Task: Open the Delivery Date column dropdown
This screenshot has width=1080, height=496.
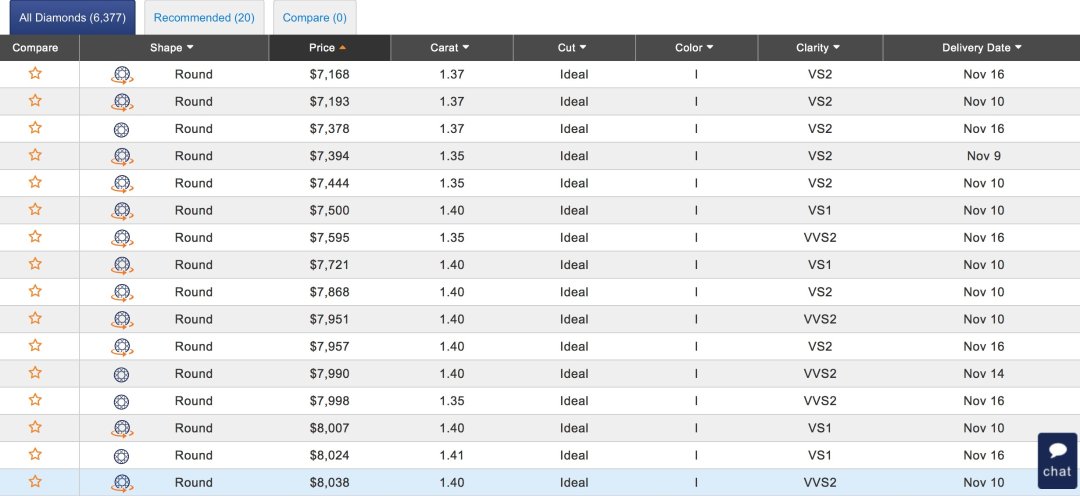Action: (982, 48)
